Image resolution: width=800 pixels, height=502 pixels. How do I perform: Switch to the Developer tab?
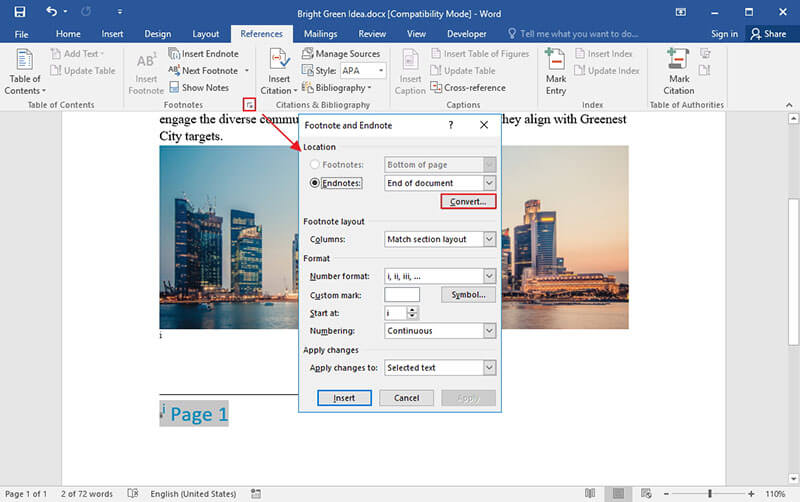tap(466, 34)
